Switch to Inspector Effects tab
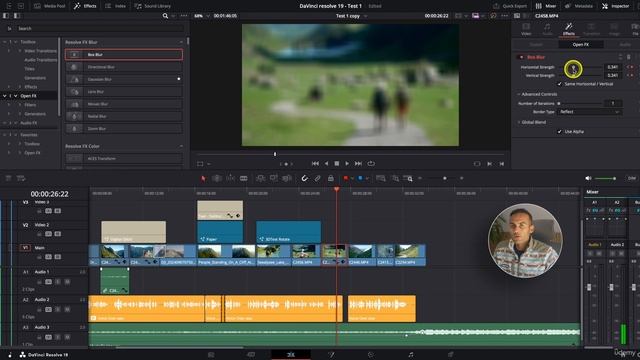The width and height of the screenshot is (640, 360). pos(569,29)
